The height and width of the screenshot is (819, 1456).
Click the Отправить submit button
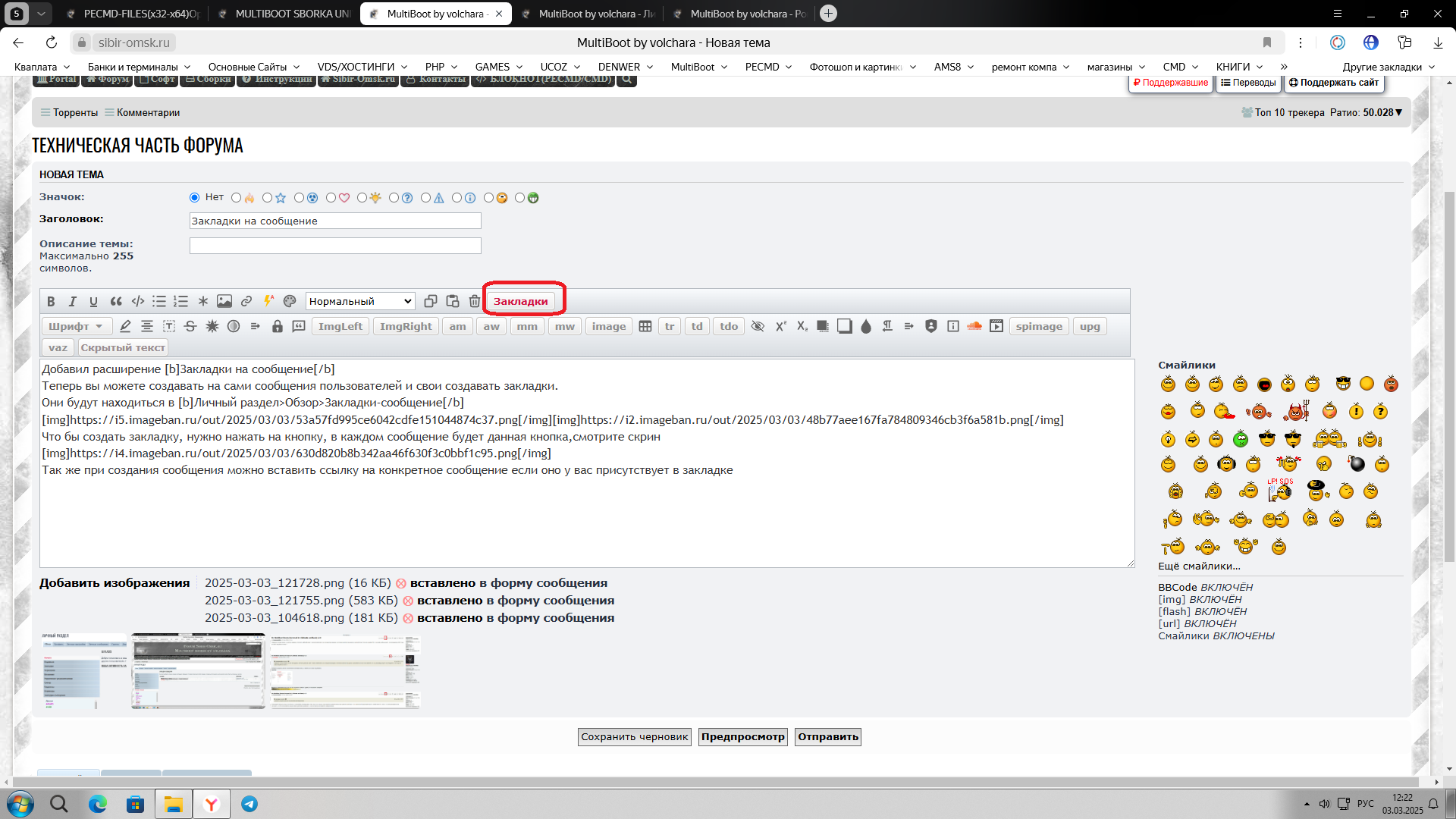click(x=827, y=736)
